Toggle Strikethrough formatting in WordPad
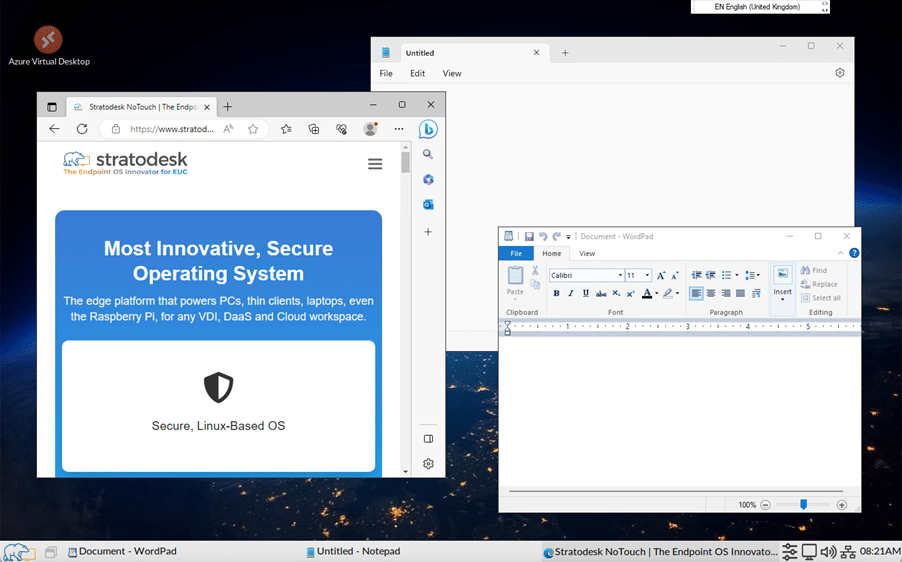902x562 pixels. pos(601,293)
